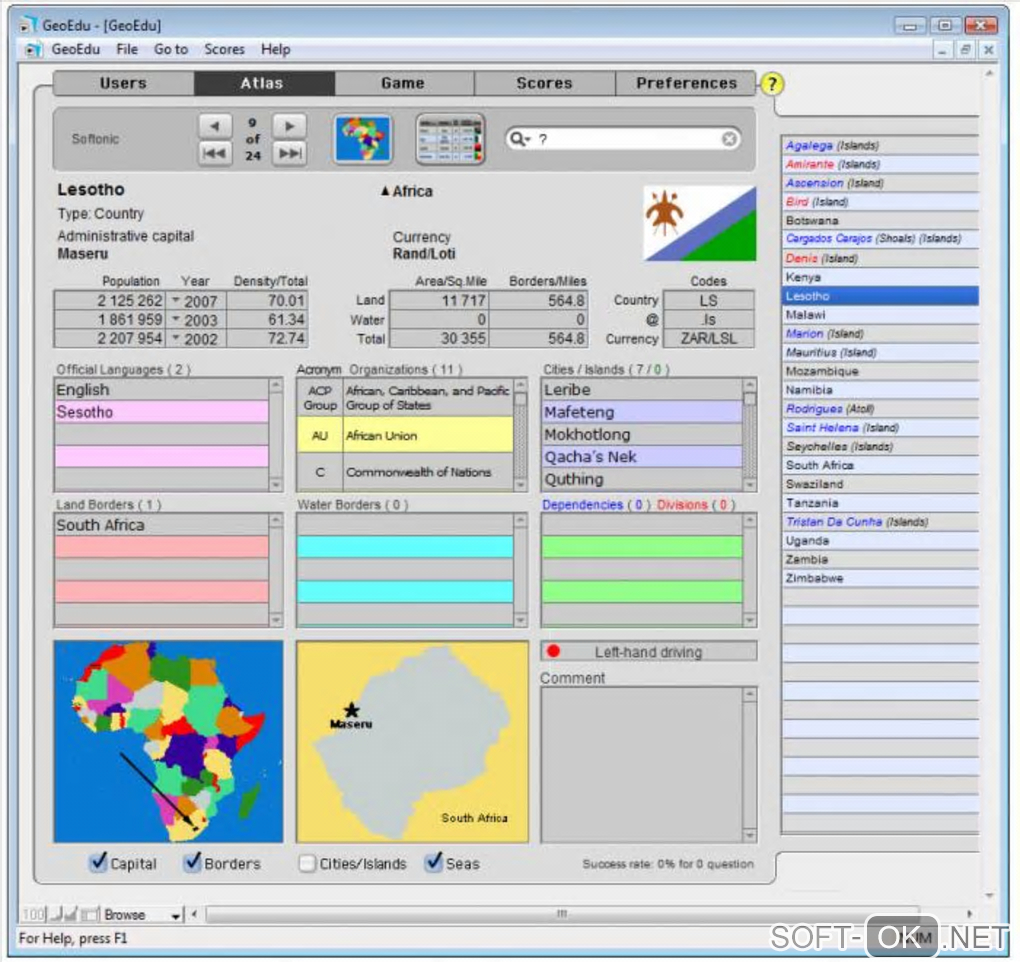This screenshot has height=962, width=1020.
Task: Select South Africa in Land Borders
Action: click(x=161, y=525)
